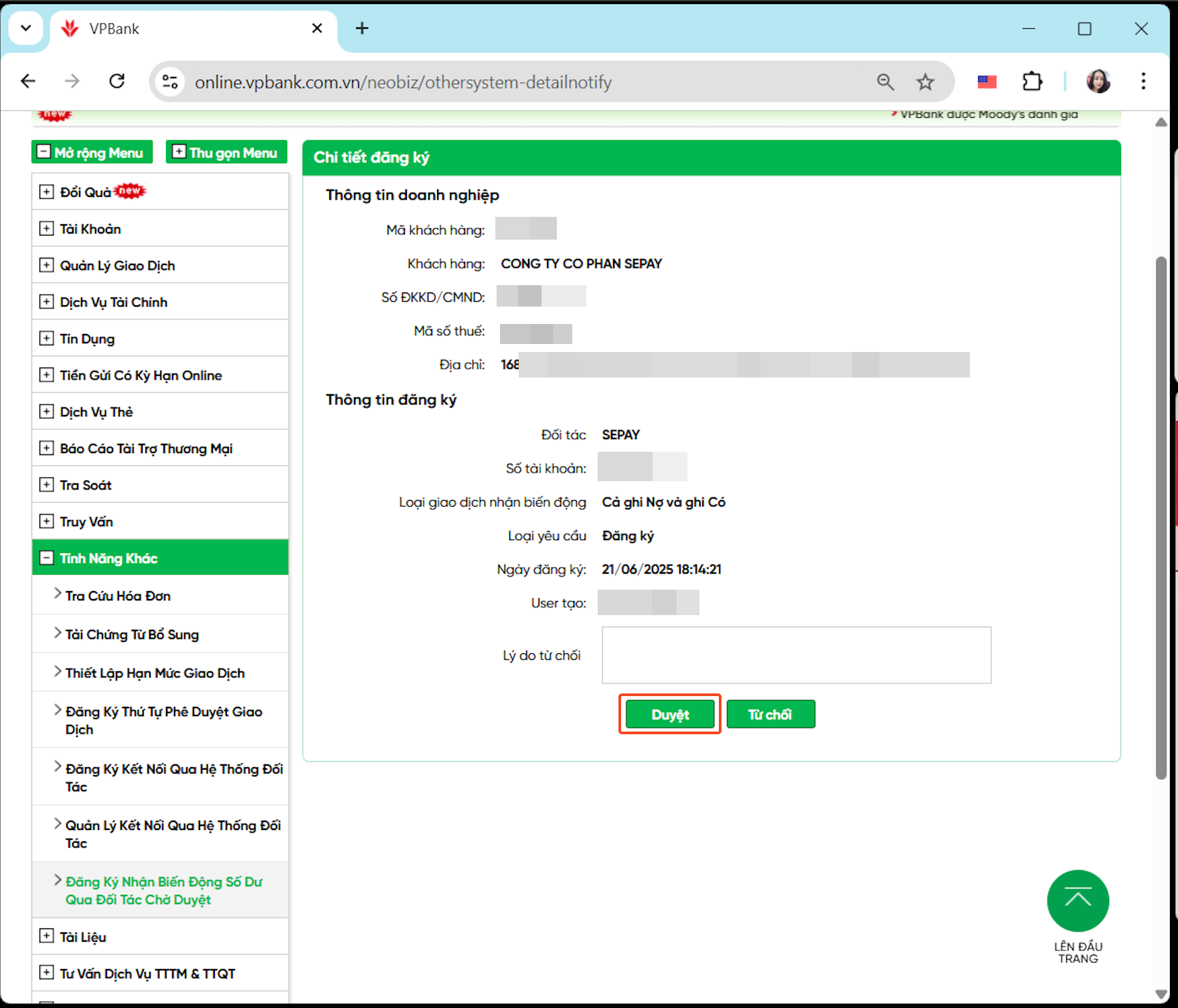
Task: Open the site information icon
Action: 170,82
